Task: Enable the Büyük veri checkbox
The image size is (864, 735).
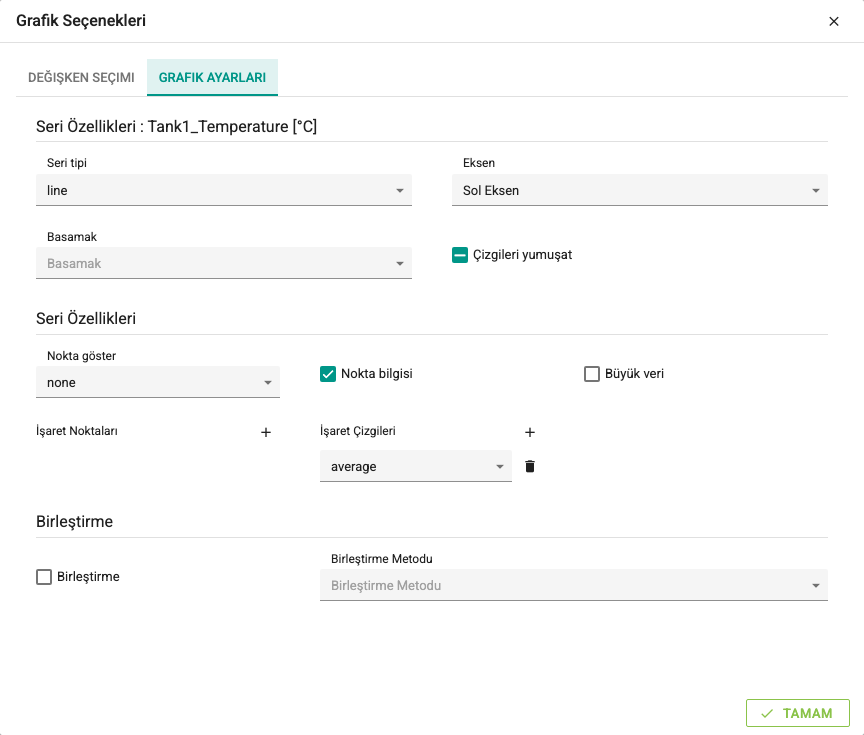Action: tap(592, 374)
